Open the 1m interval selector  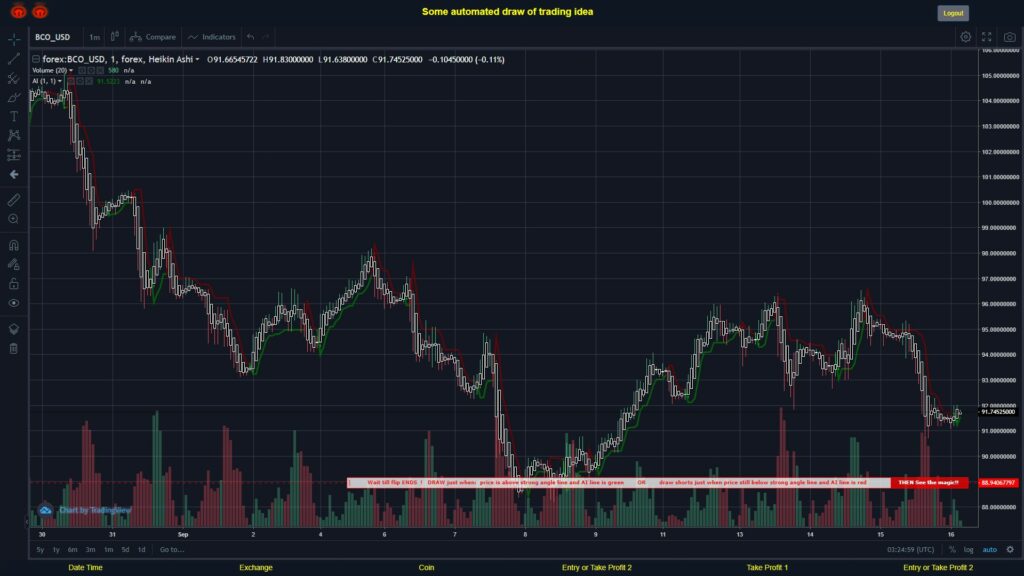click(94, 36)
